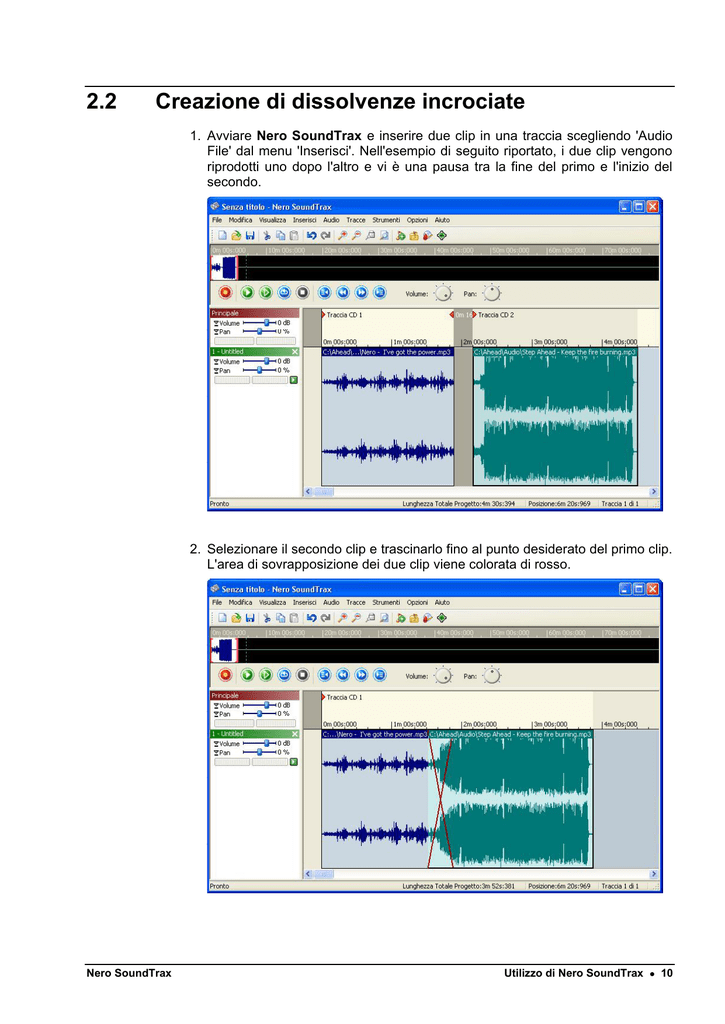Click overview waveform thumbnail in upper window

[224, 268]
